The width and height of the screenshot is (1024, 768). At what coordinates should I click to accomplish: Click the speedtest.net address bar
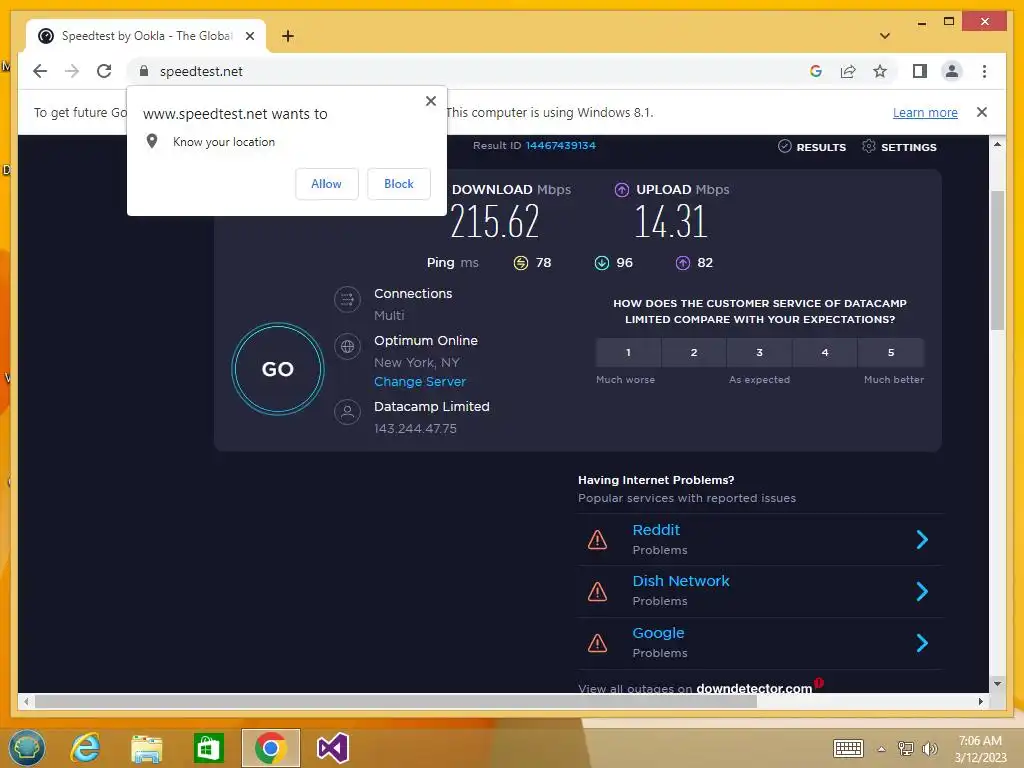point(470,71)
